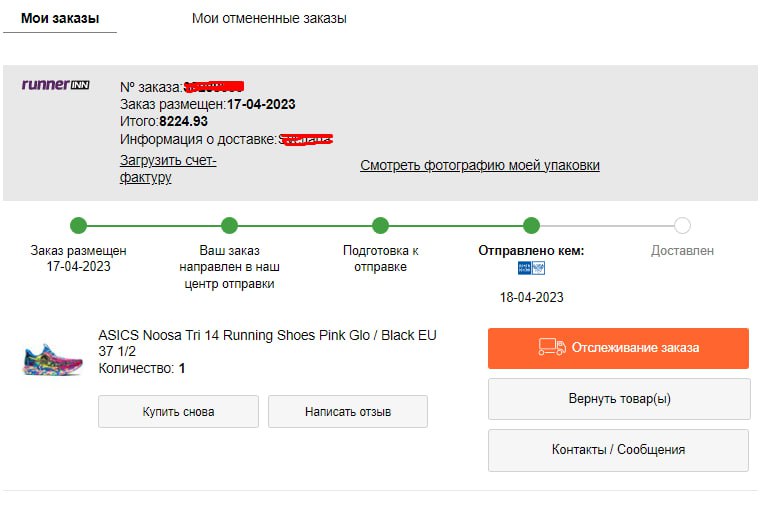
Task: Click Купить снова button
Action: click(x=178, y=412)
